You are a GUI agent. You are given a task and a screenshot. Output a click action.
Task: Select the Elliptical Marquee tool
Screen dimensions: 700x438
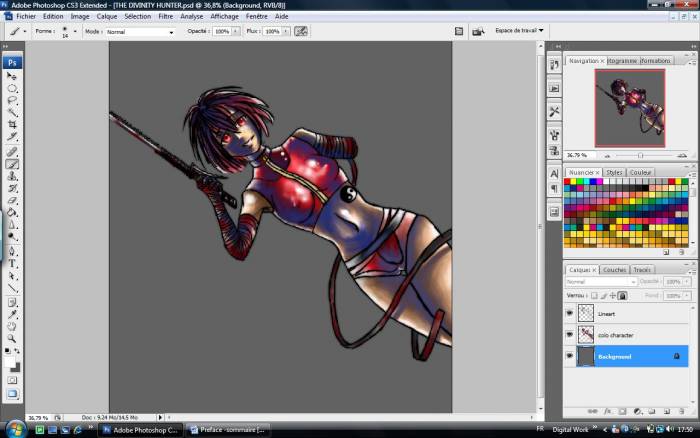click(x=12, y=88)
